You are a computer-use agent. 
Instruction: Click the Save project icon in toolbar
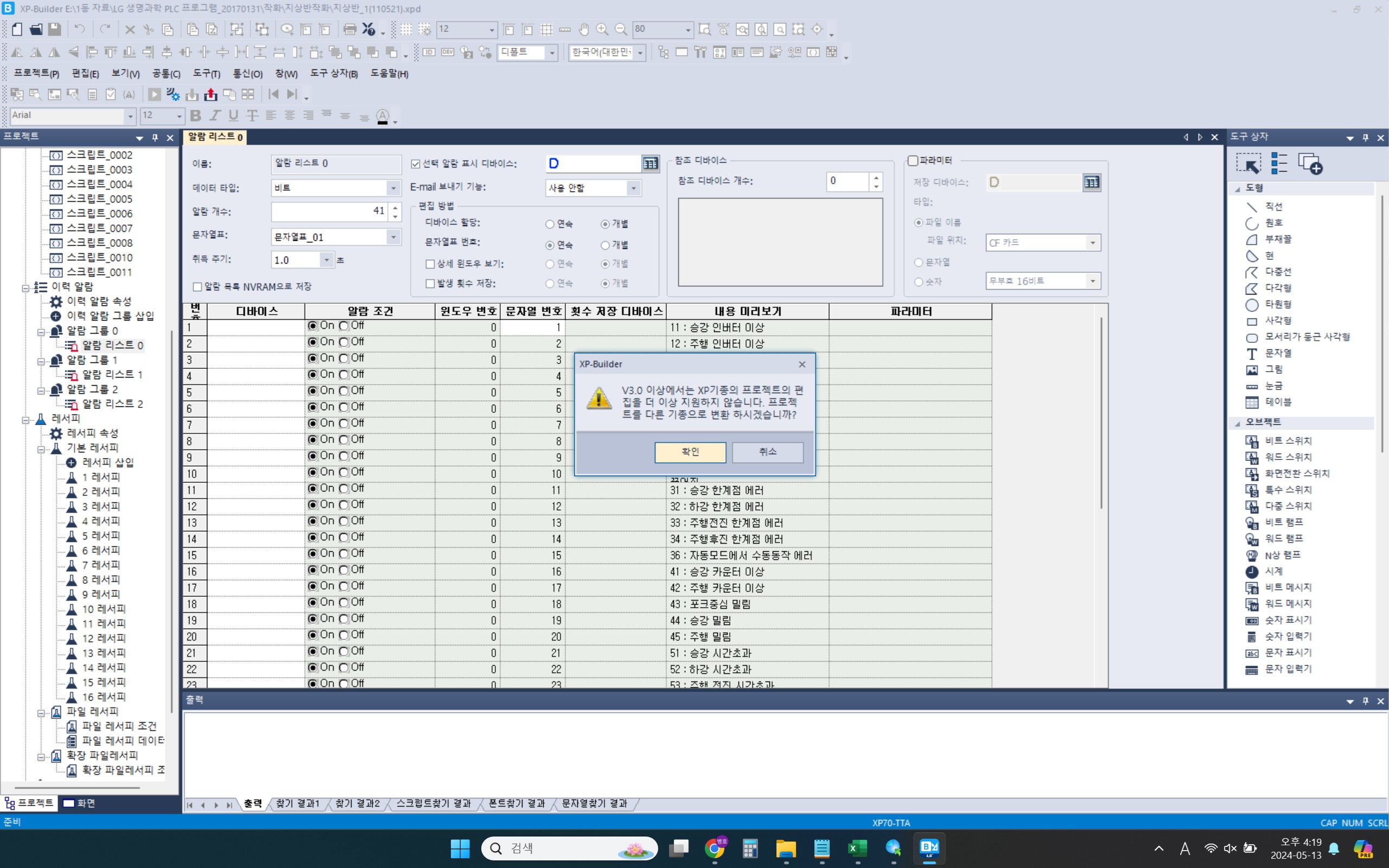54,29
